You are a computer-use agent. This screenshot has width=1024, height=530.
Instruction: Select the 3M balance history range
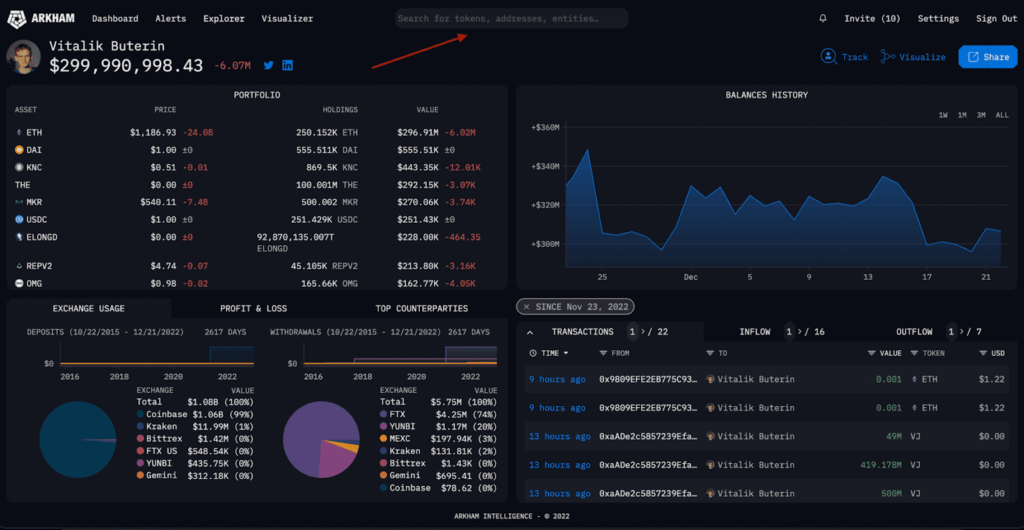981,115
